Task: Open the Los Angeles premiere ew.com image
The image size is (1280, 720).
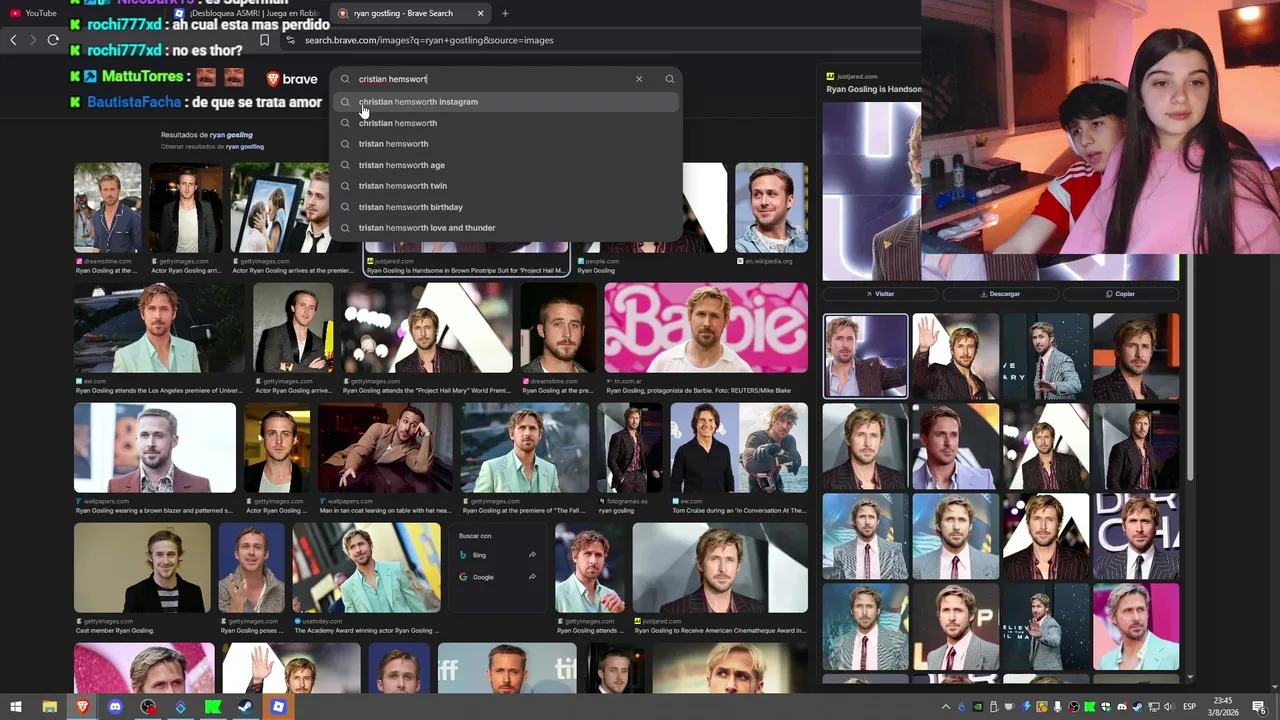Action: [x=159, y=328]
